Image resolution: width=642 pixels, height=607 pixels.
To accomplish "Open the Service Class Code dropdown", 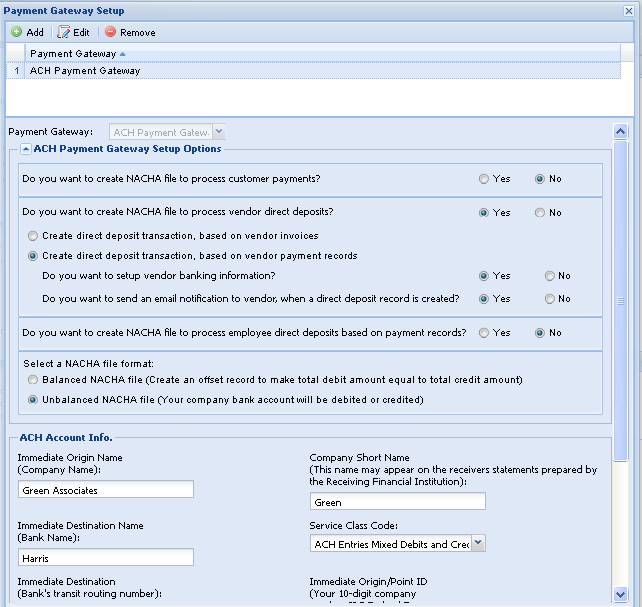I will click(x=478, y=544).
